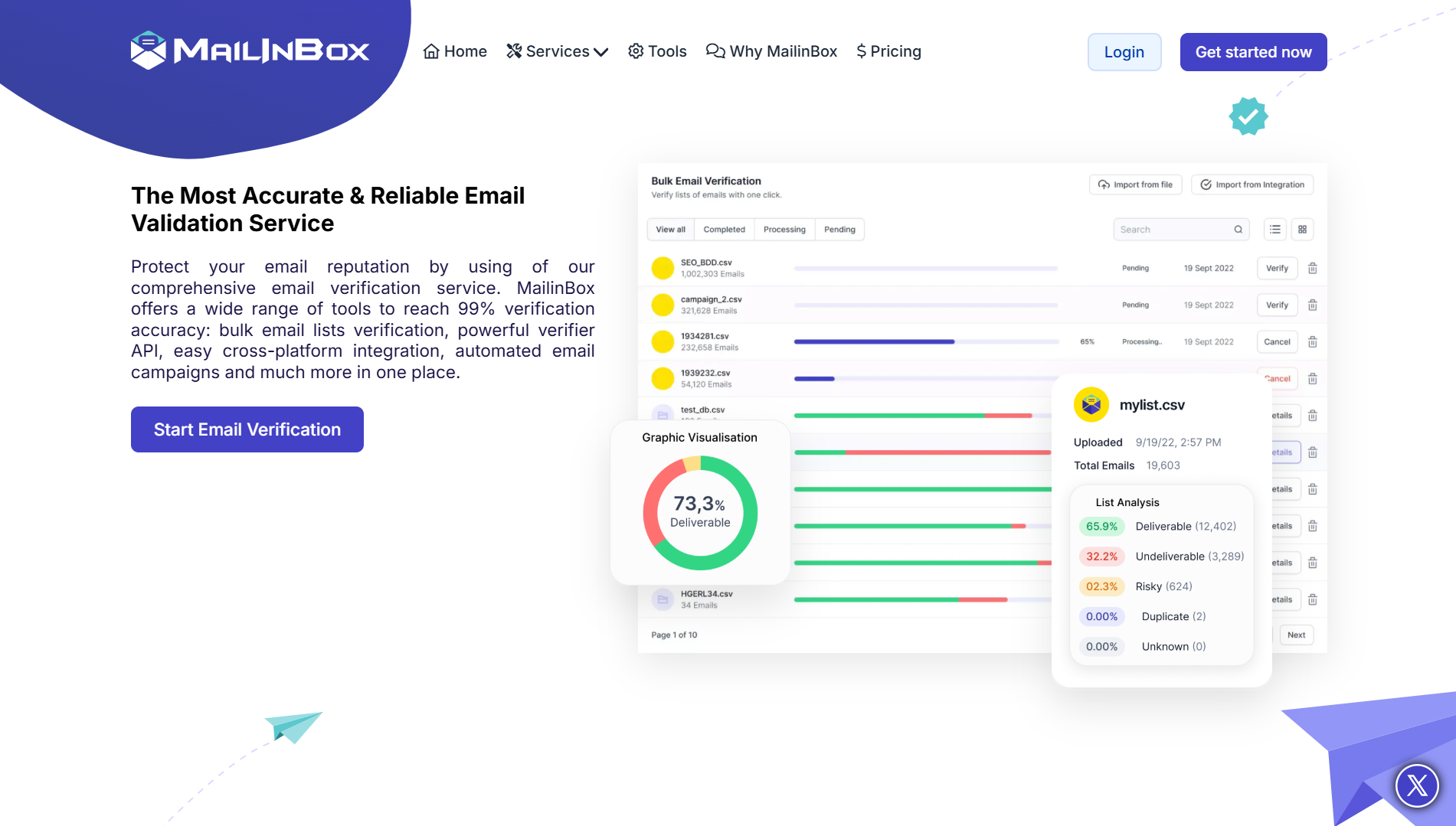The width and height of the screenshot is (1456, 826).
Task: Click the teal verified checkmark badge
Action: click(x=1247, y=116)
